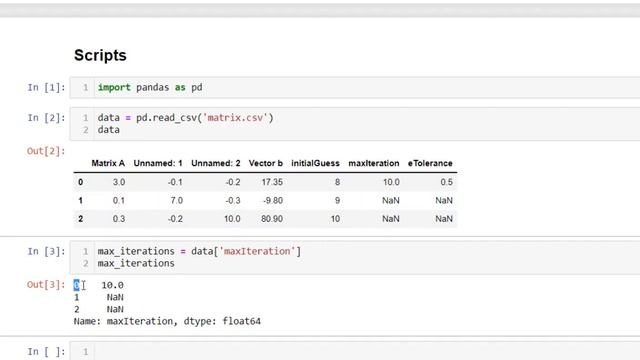Click the row index 0 in the dataframe
This screenshot has height=360, width=640.
coord(80,182)
